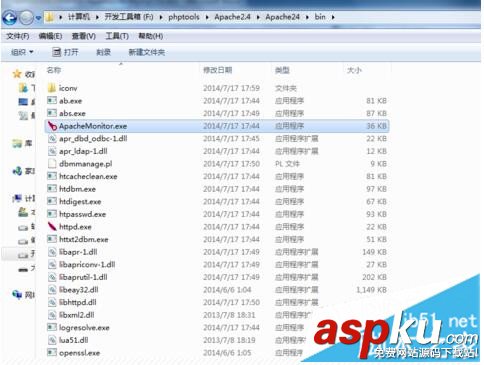Select the apr_dbd_odbc-1.dll file icon
484x365 pixels.
coord(52,138)
